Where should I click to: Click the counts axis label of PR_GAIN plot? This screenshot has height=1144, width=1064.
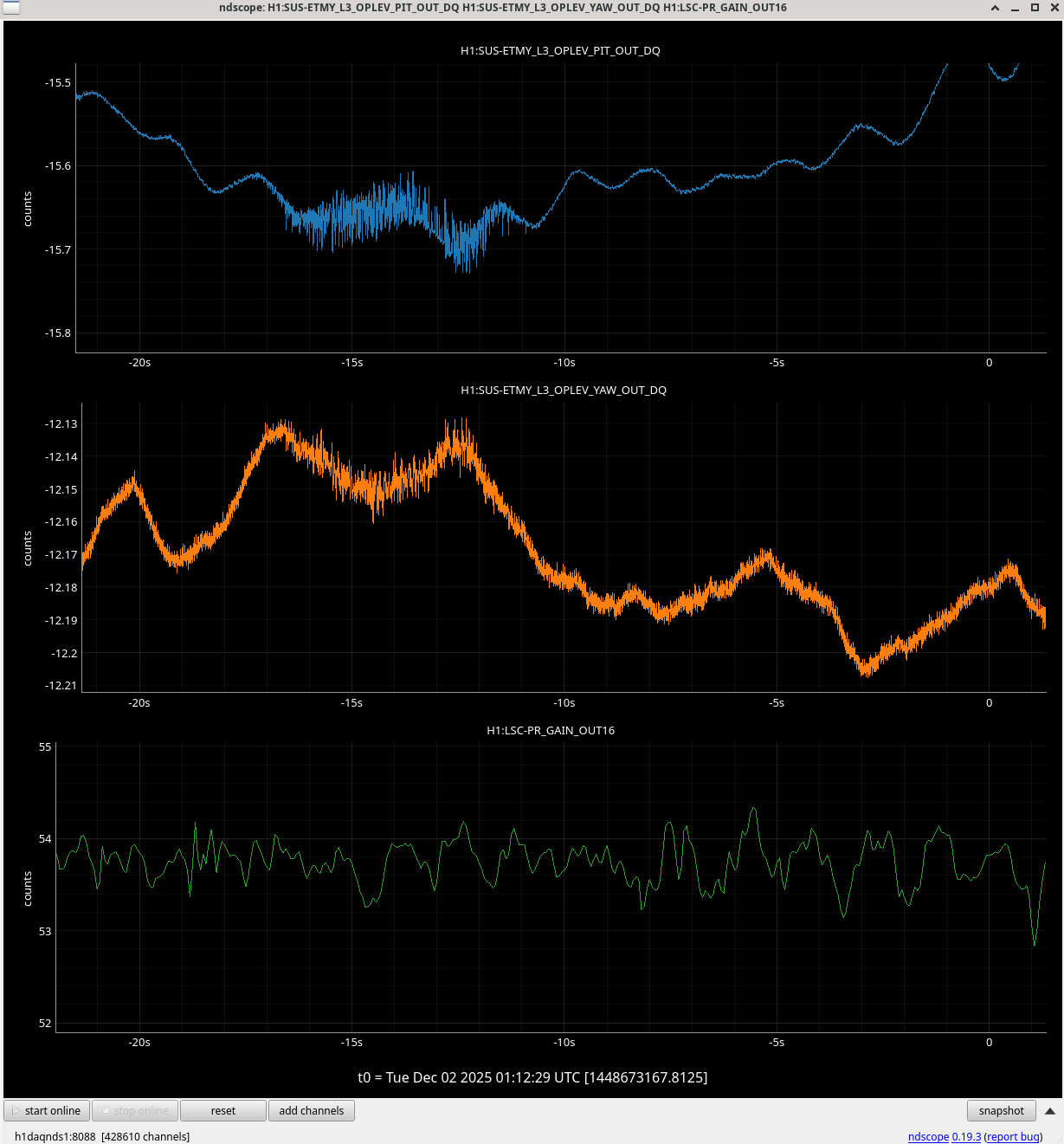pyautogui.click(x=28, y=889)
